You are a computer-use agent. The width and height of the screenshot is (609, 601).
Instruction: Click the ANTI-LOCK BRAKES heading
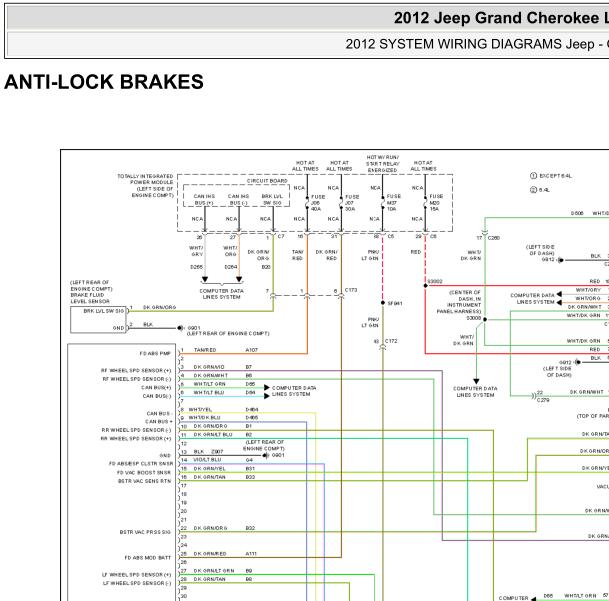coord(104,82)
